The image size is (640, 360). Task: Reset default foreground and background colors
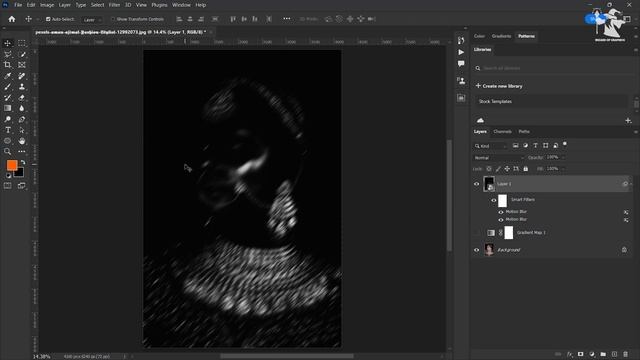tap(8, 176)
